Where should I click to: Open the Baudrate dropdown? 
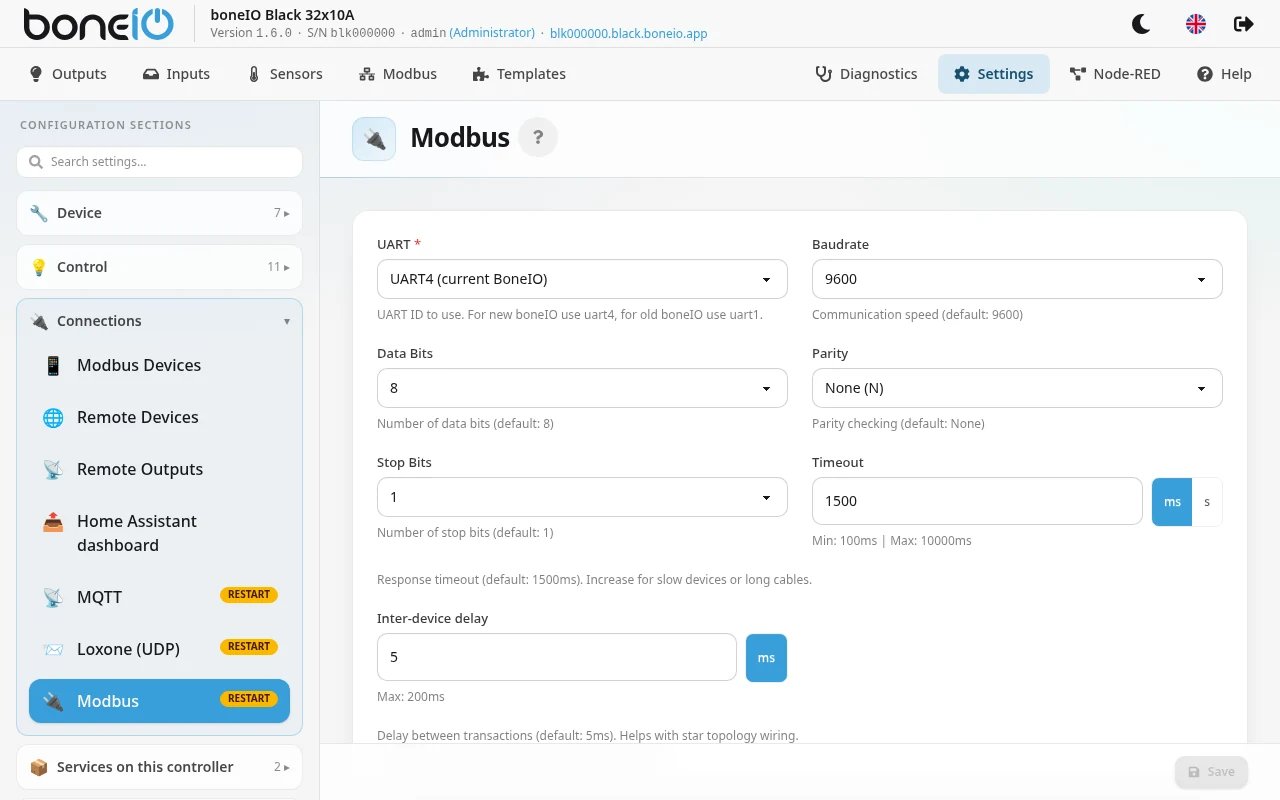coord(1017,279)
